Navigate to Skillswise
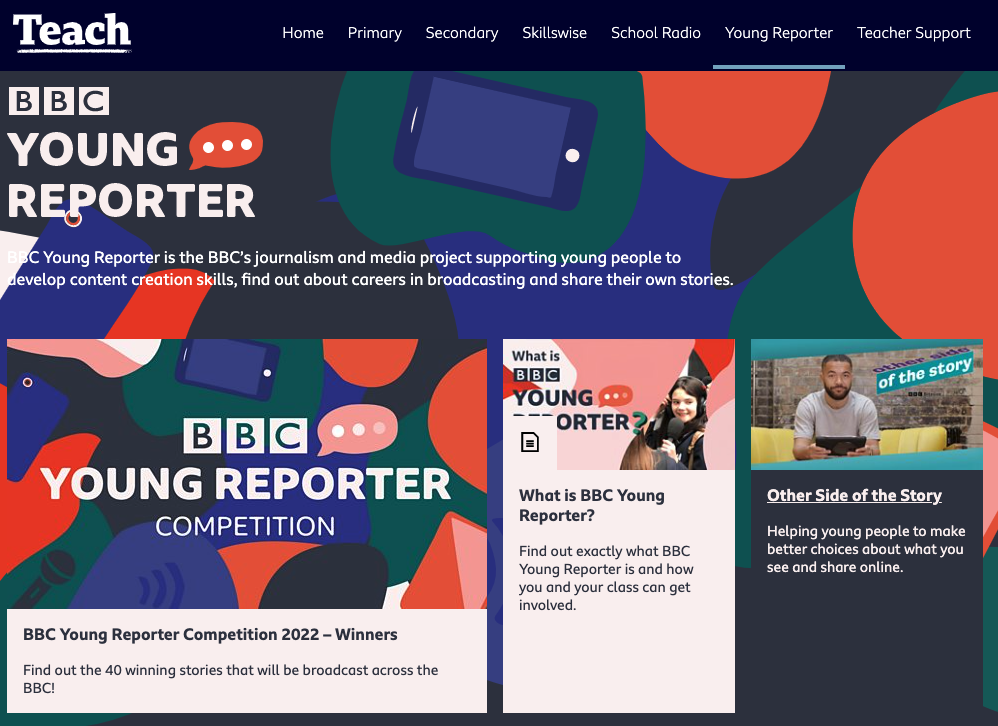 click(x=554, y=33)
